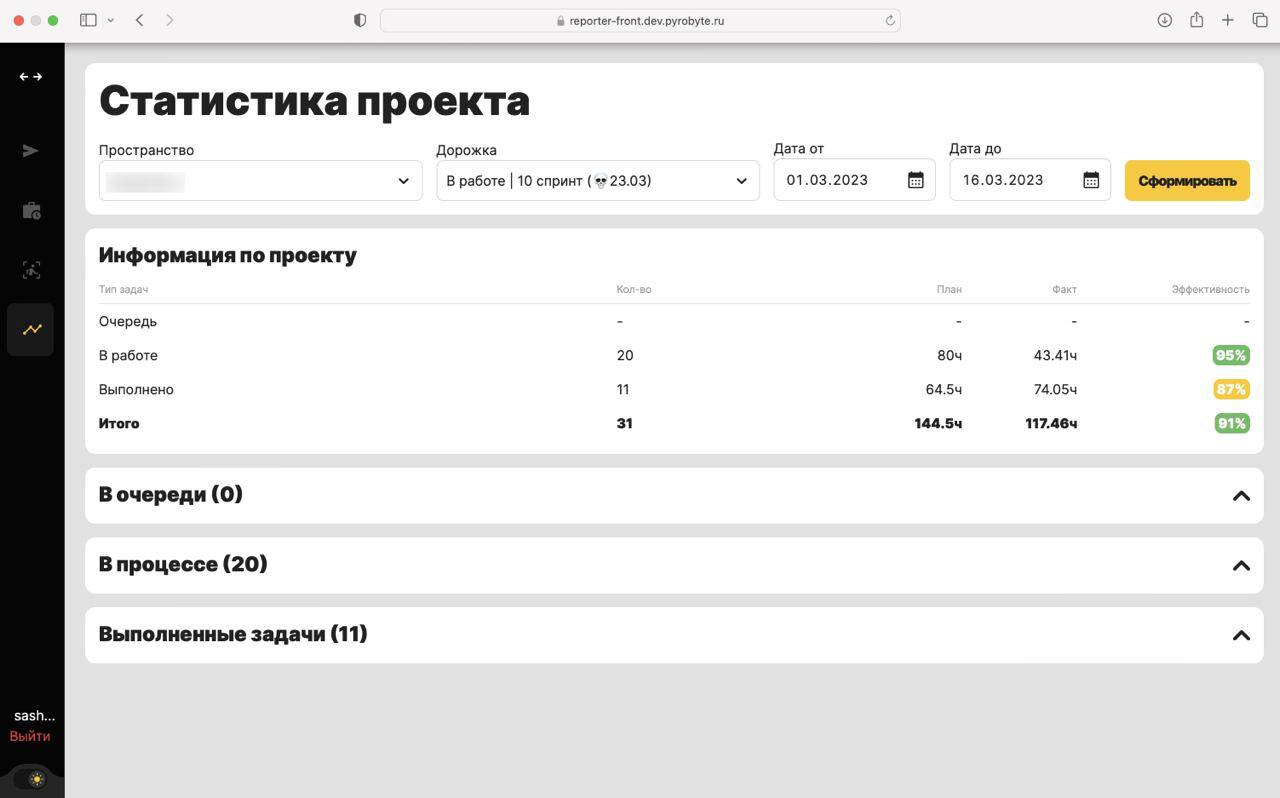1280x798 pixels.
Task: Open the calendar picker next to "Дата до"
Action: pos(1091,180)
